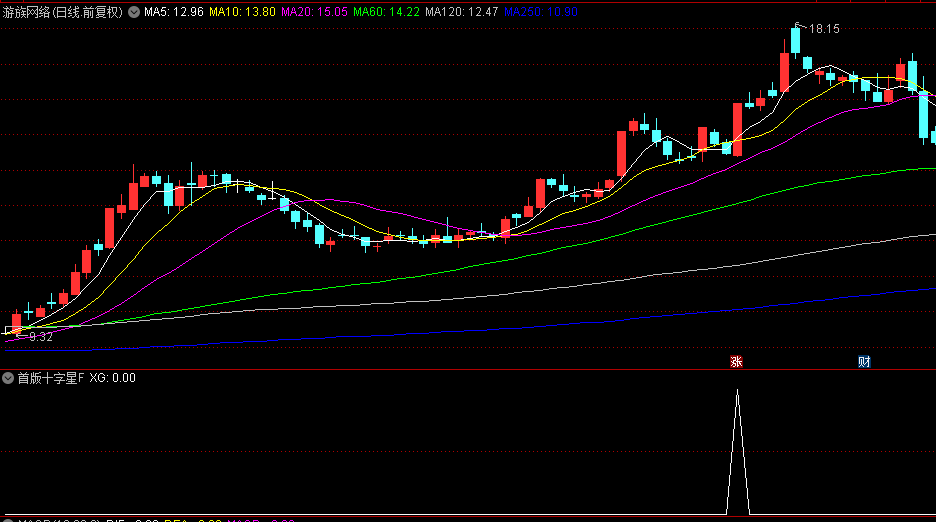Click the red 涨 event marker
Screen dimensions: 936x522
tap(737, 361)
